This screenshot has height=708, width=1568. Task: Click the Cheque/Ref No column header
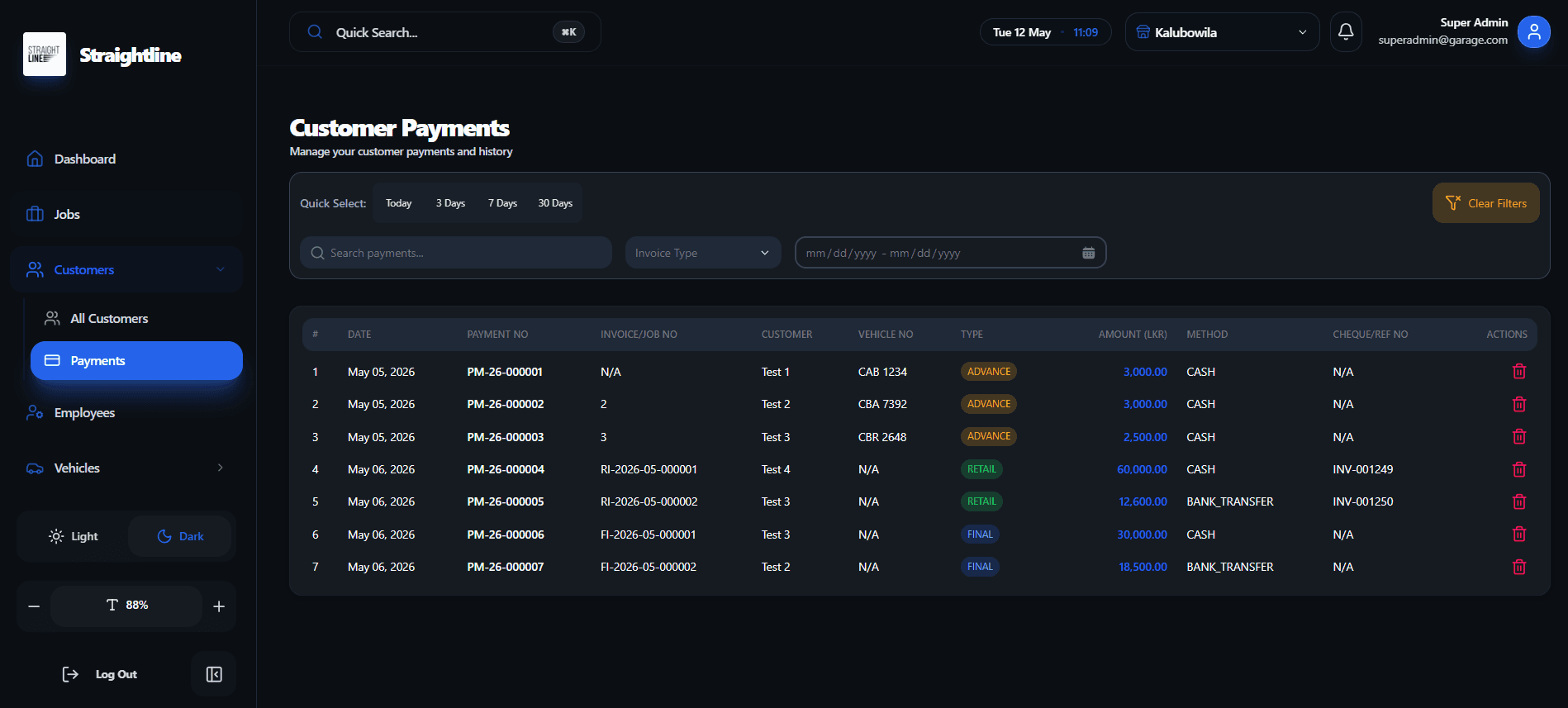[1370, 335]
